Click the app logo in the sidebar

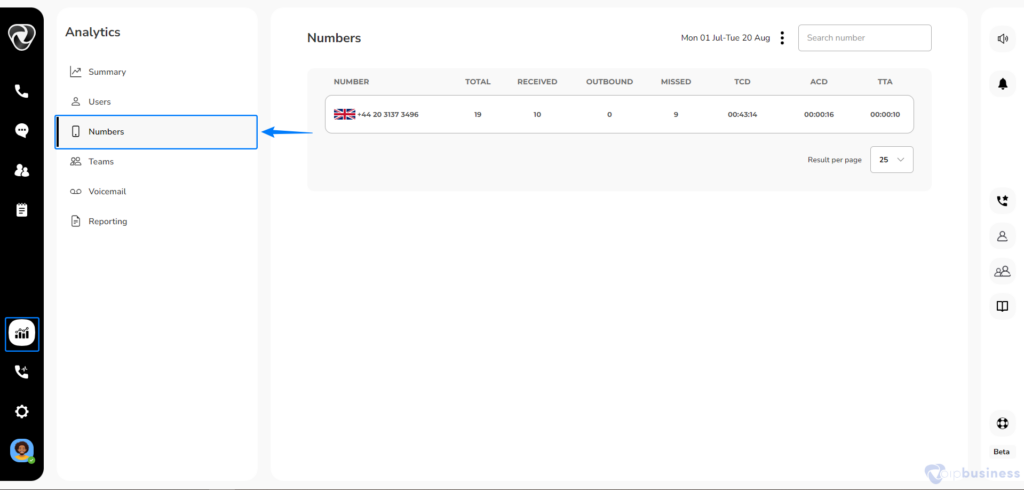click(22, 37)
